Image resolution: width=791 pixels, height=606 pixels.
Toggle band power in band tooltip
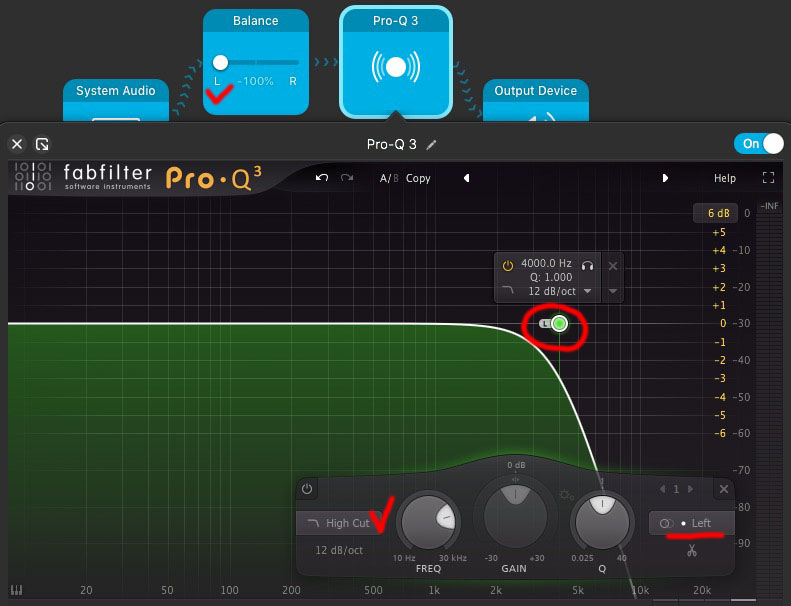[x=507, y=265]
